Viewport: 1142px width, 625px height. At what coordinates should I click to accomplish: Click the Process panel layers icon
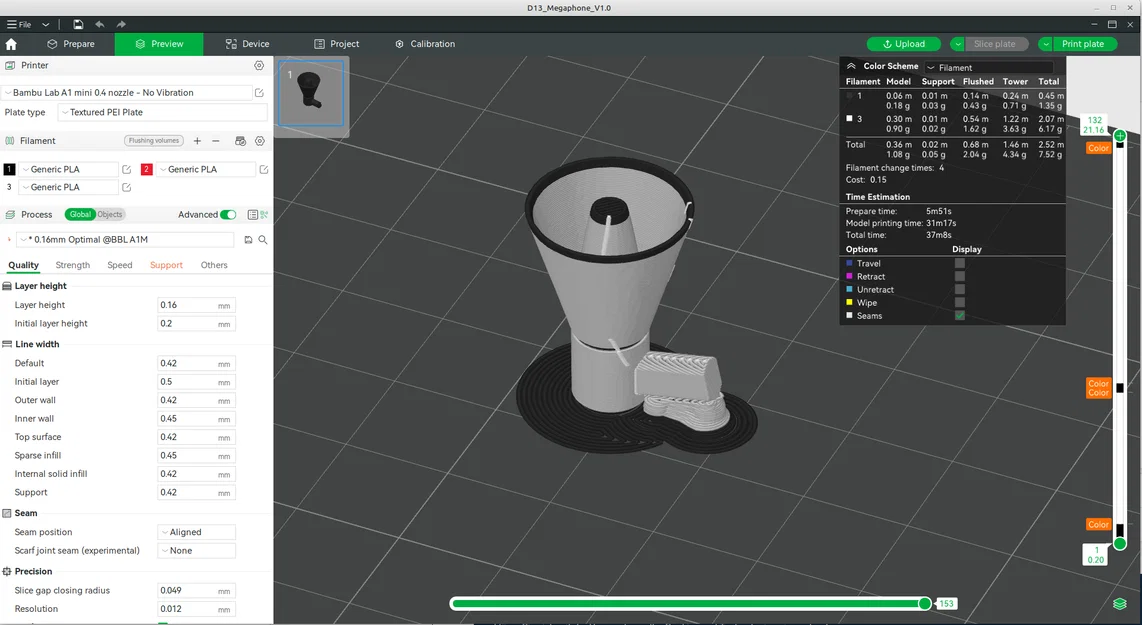(11, 214)
